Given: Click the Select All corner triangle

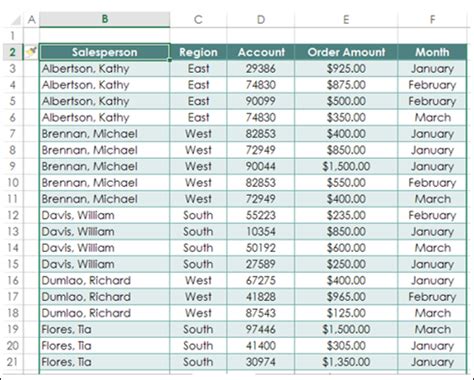Looking at the screenshot, I should point(16,20).
